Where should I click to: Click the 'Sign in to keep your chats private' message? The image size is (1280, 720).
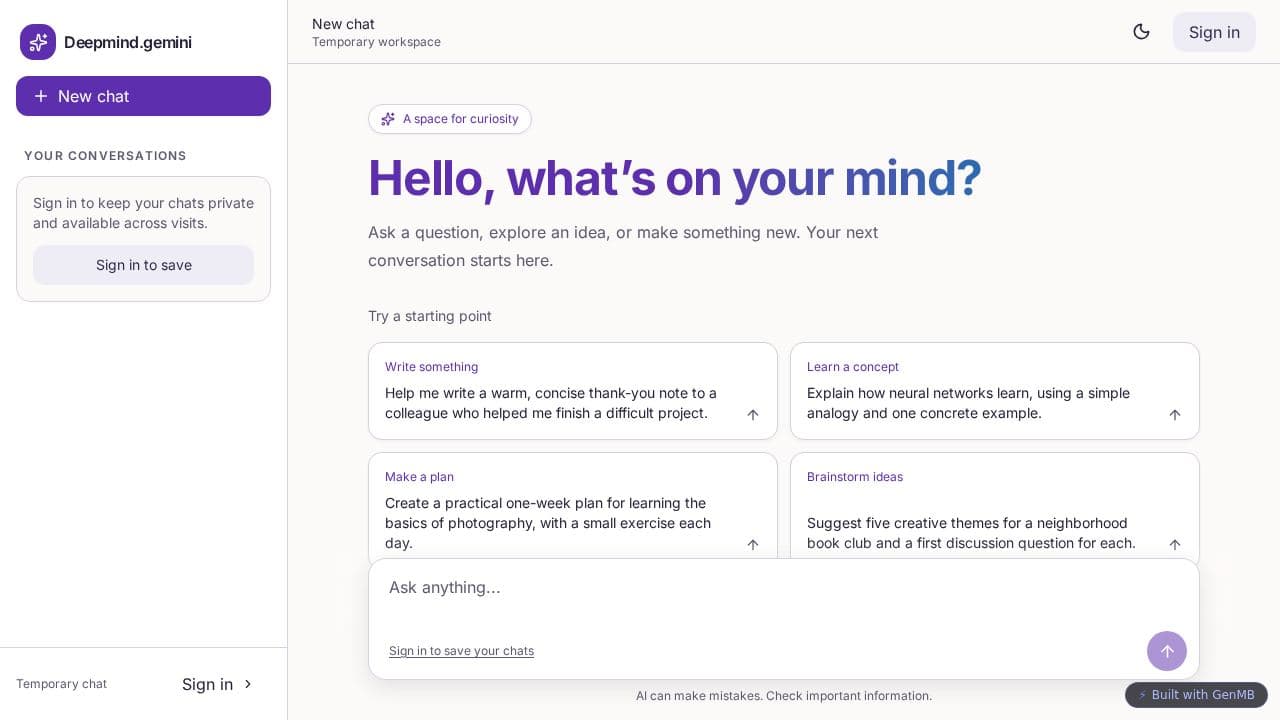(x=143, y=213)
